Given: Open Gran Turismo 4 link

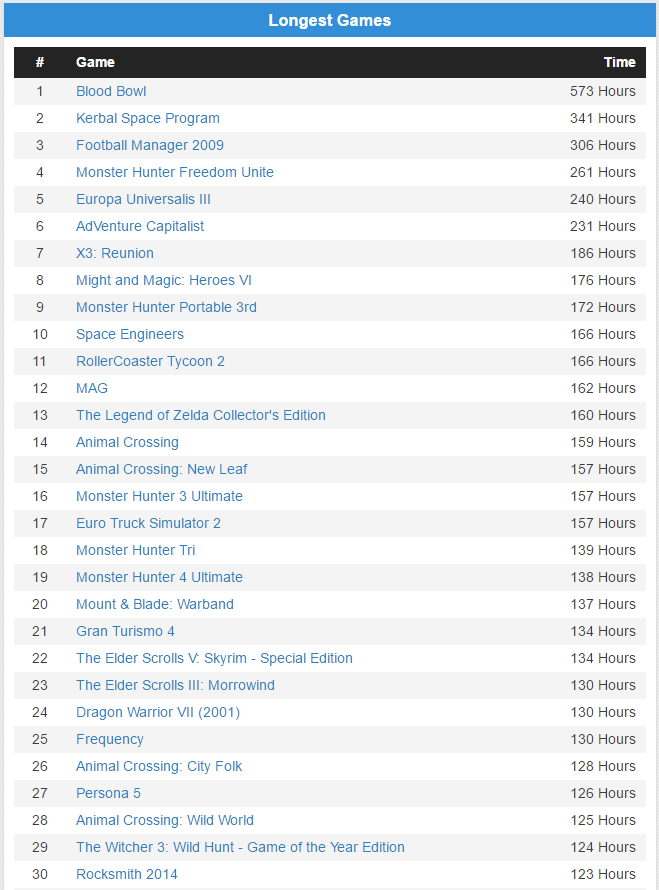Looking at the screenshot, I should point(125,631).
